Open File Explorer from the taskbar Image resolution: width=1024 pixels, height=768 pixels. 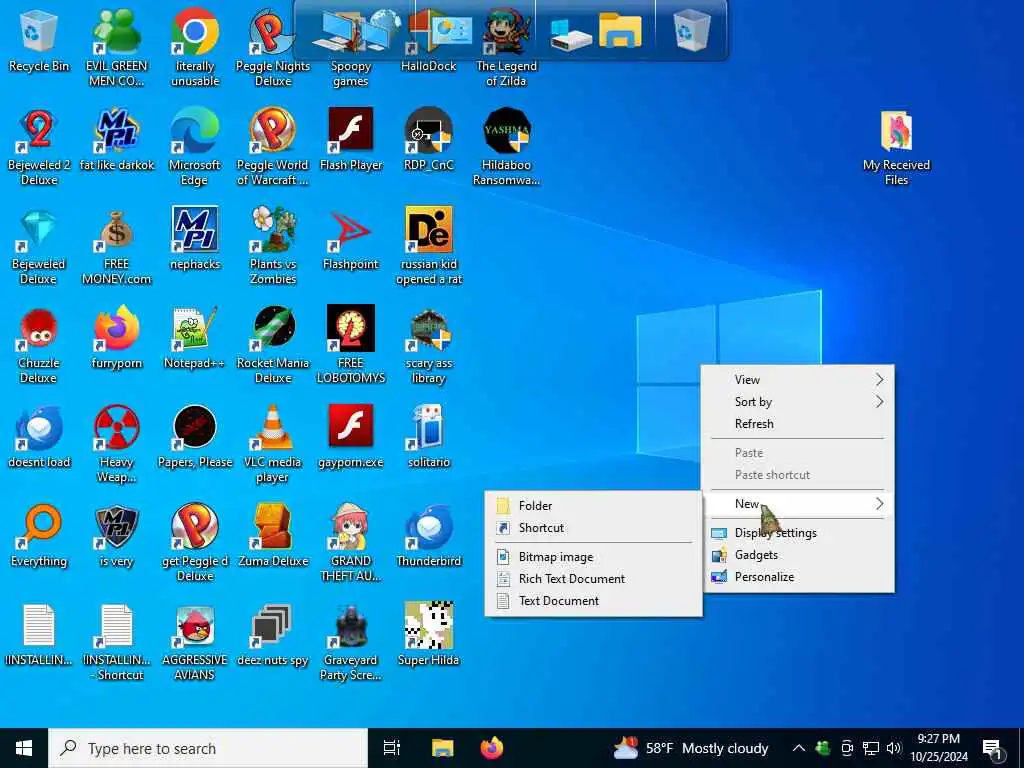442,748
